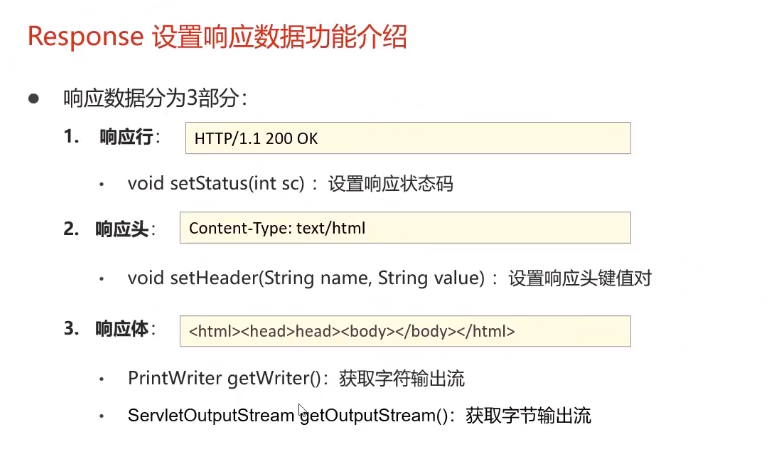This screenshot has width=776, height=449.
Task: Click the list number "3."
Action: coord(71,329)
